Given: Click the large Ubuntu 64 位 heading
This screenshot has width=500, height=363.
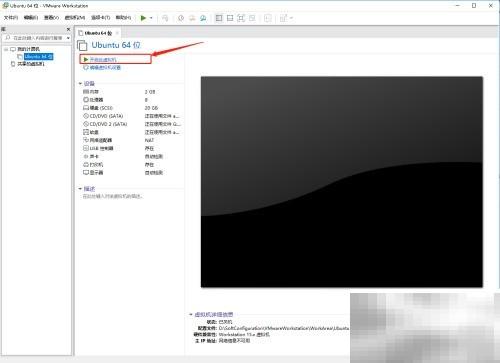Looking at the screenshot, I should pyautogui.click(x=116, y=45).
